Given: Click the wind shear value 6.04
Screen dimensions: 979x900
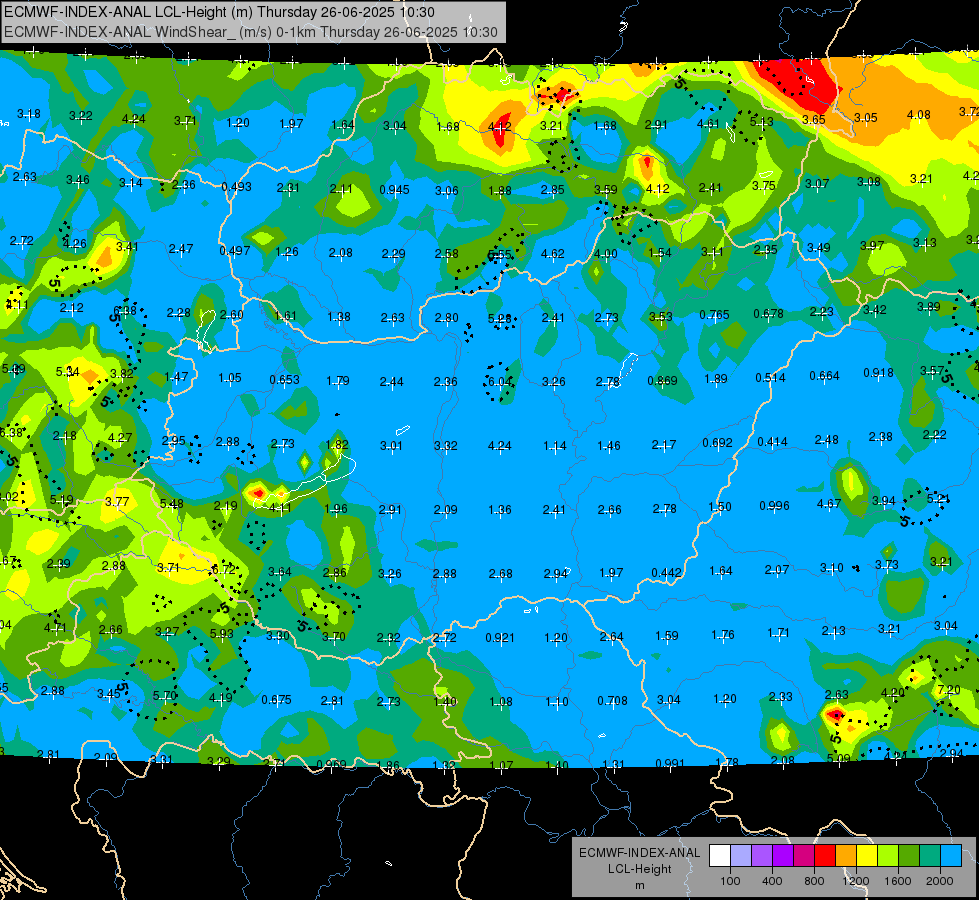Looking at the screenshot, I should tap(500, 382).
